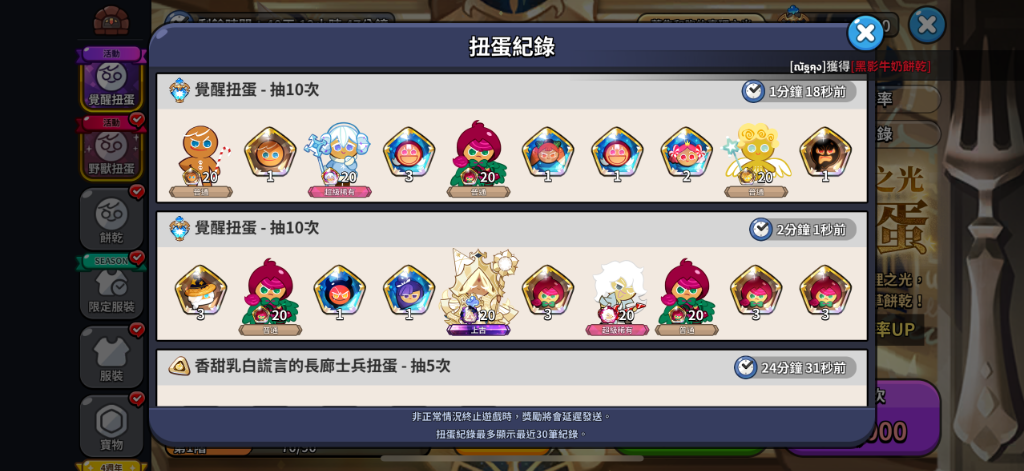Open the 香甜乳白謊言的長廊士兵扭蛋 record

point(512,366)
